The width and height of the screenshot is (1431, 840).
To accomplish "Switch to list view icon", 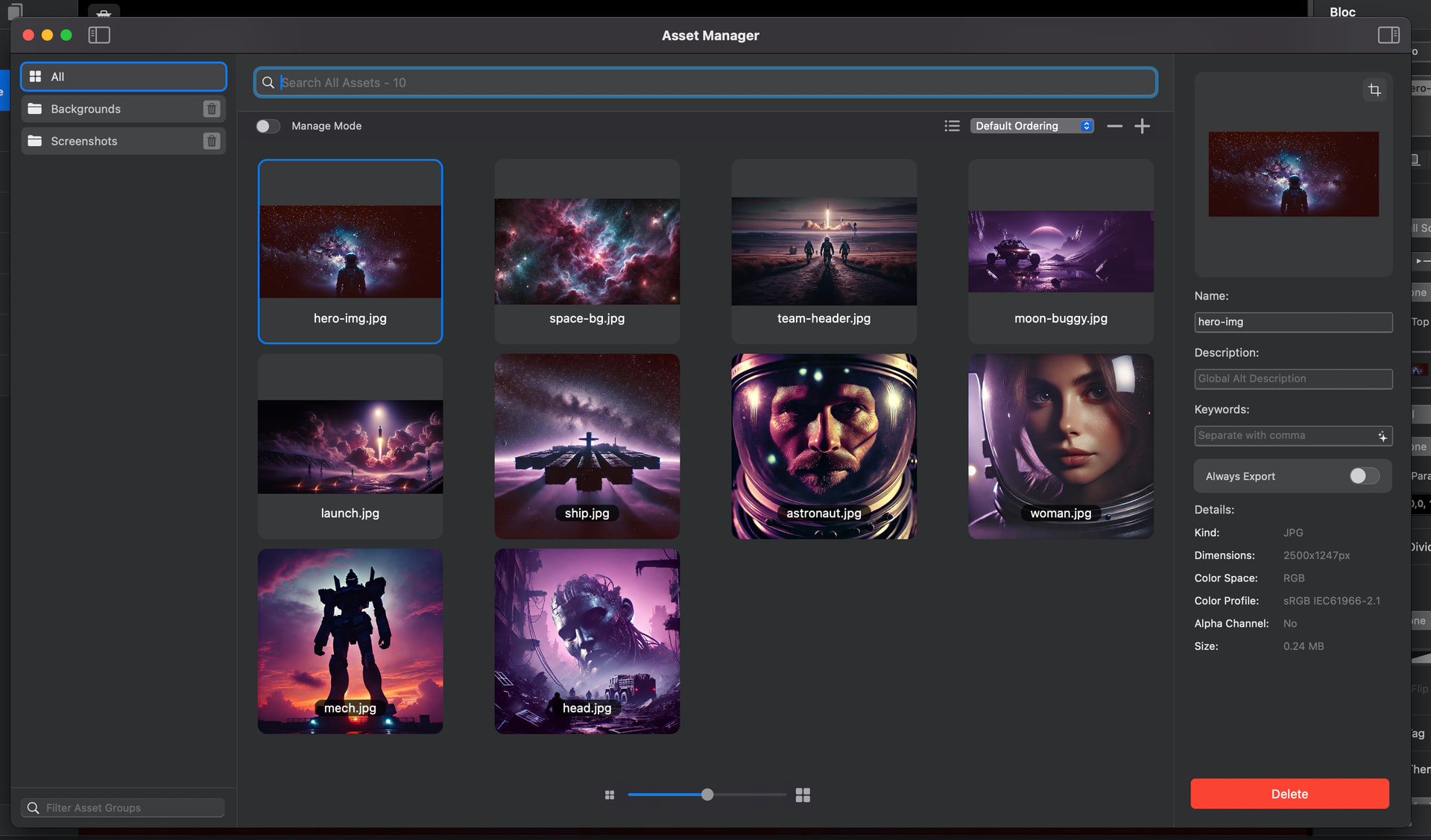I will [952, 126].
